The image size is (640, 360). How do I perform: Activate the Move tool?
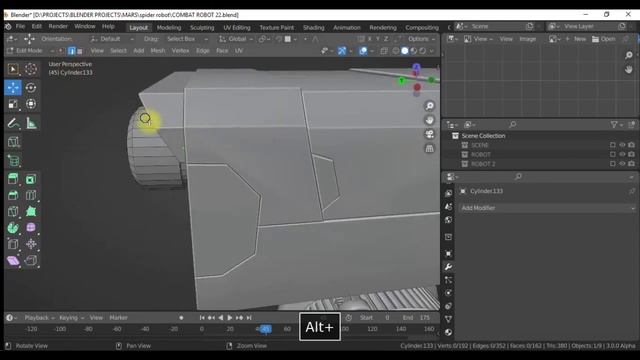(13, 88)
